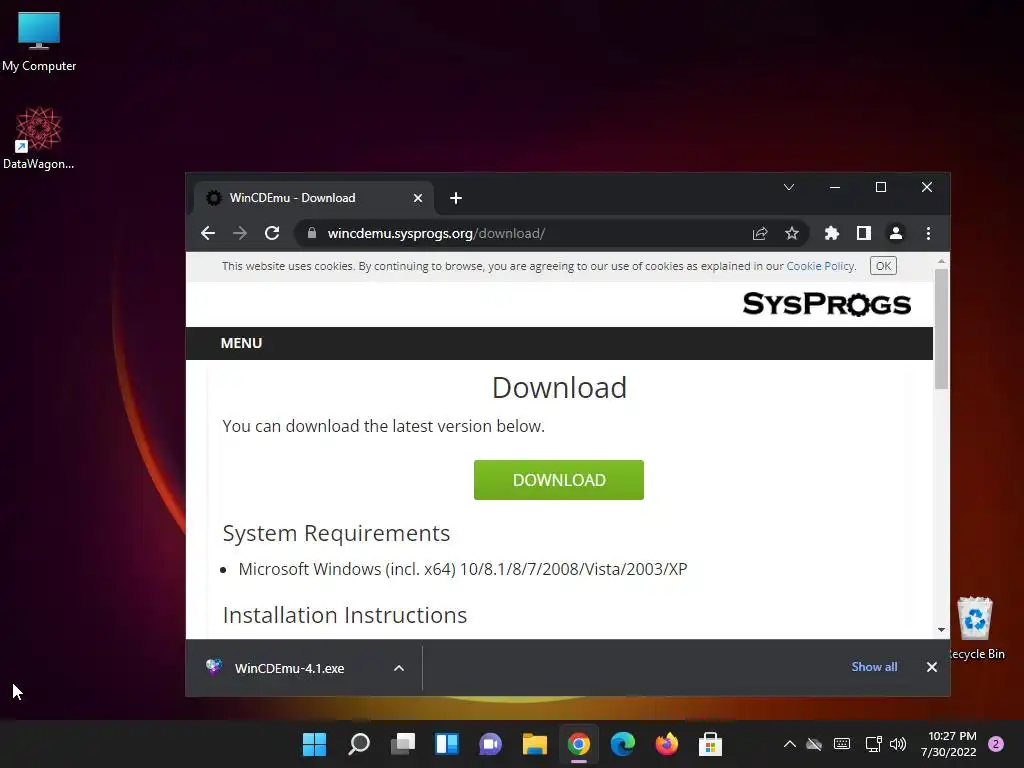Go back to the previous page in Chrome
Viewport: 1024px width, 768px height.
(x=208, y=233)
